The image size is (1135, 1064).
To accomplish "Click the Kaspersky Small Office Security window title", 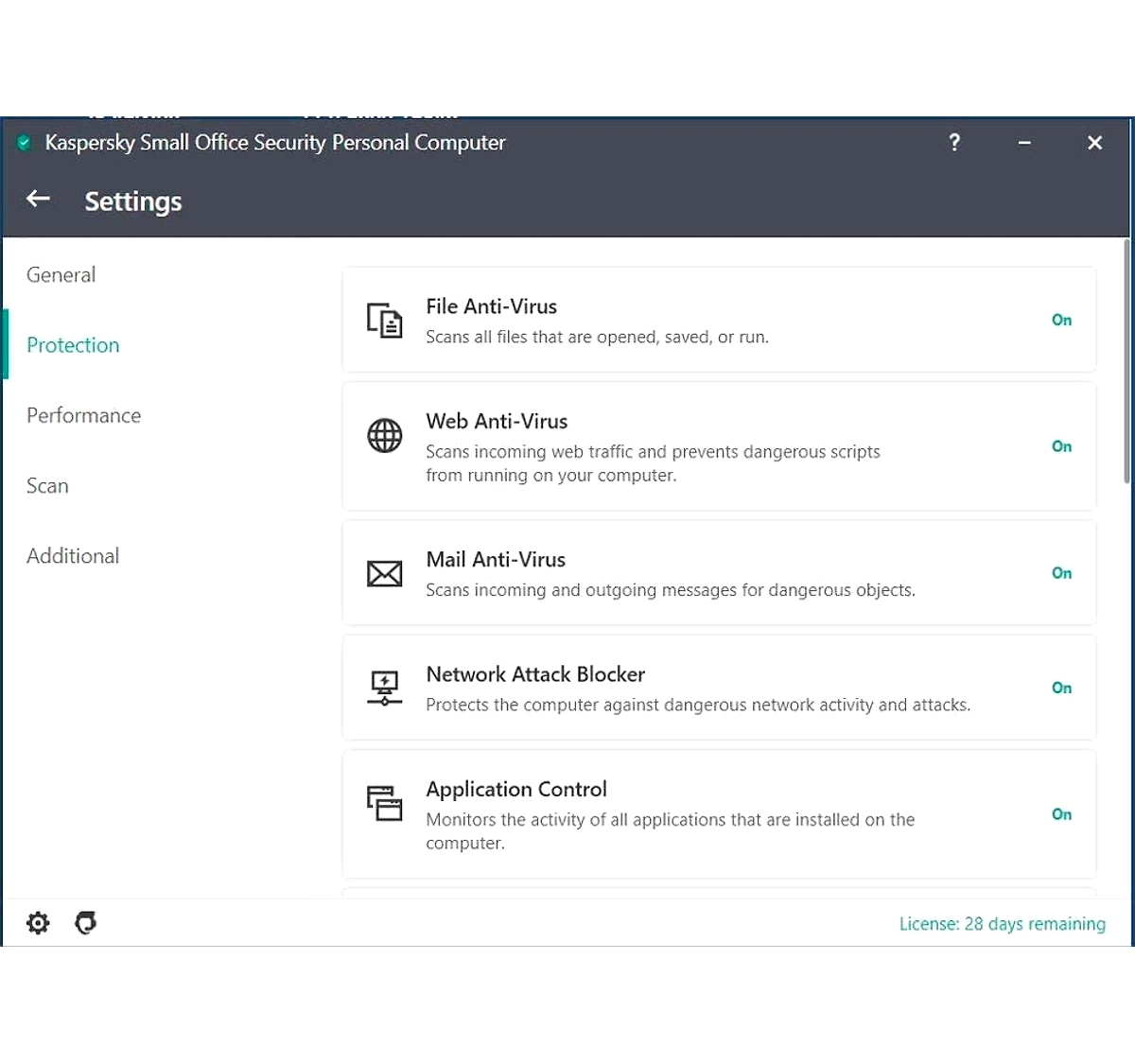I will 275,143.
